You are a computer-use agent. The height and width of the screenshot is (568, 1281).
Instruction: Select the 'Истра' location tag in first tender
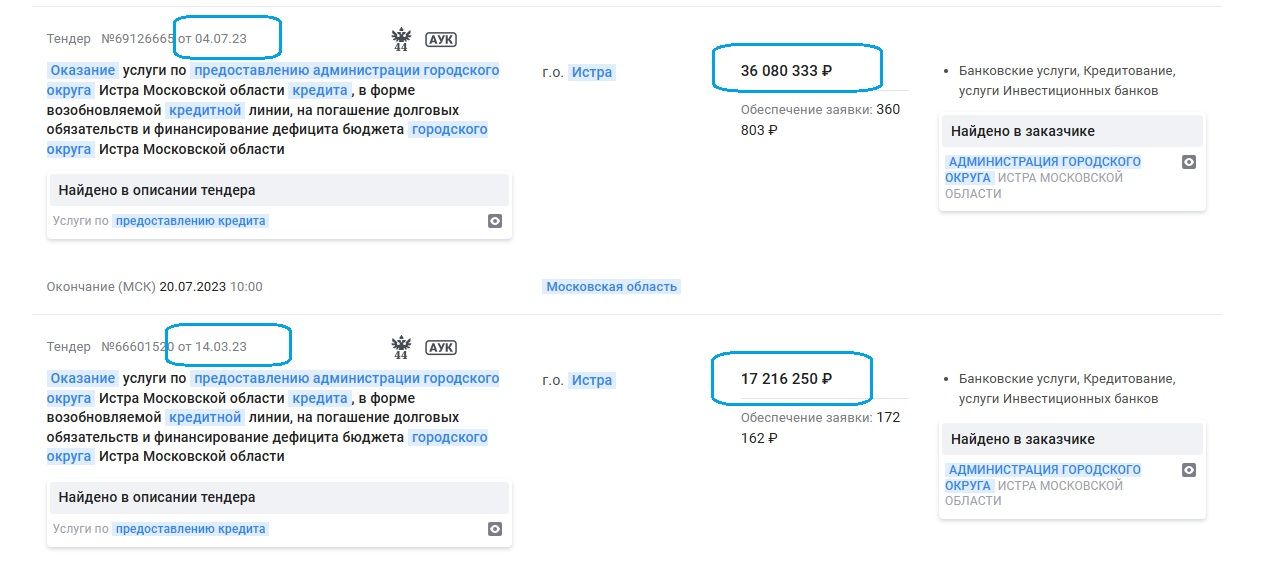[x=591, y=72]
